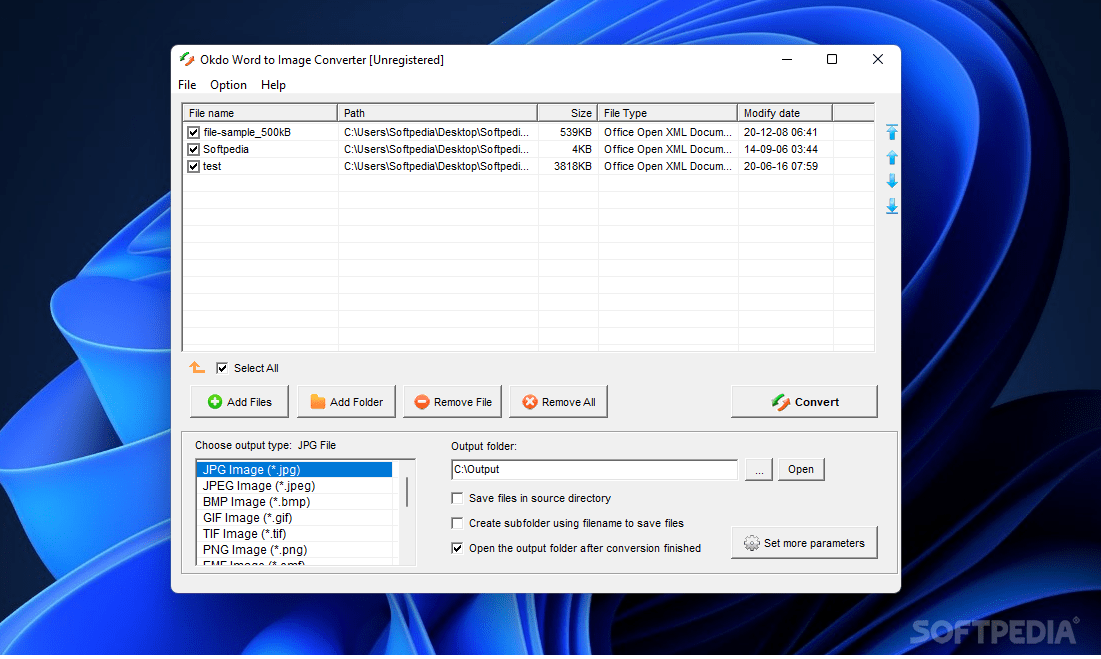Screen dimensions: 1101x659
Task: Click the move-to-bottom arrow icon
Action: click(892, 206)
